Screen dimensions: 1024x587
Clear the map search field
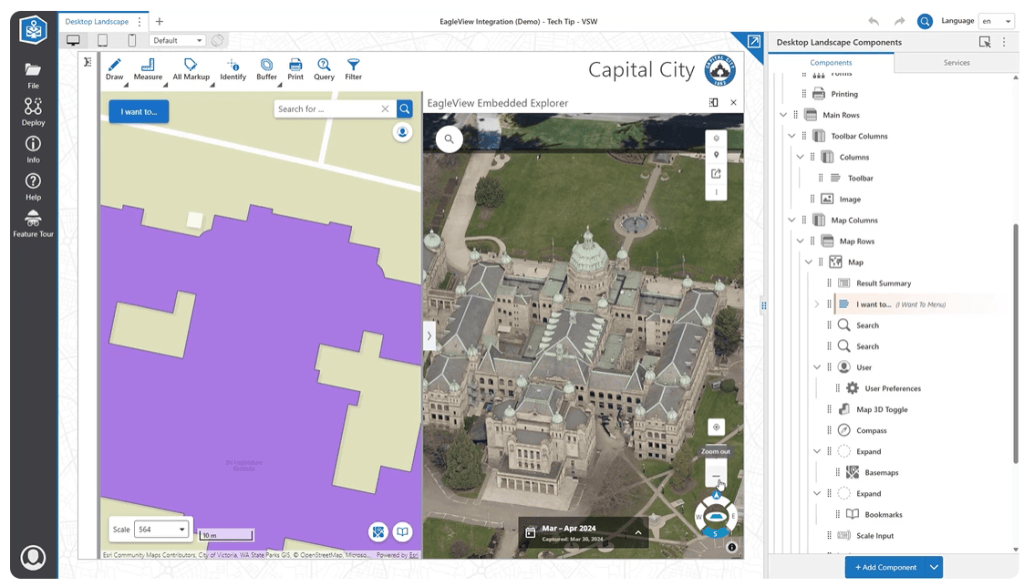pyautogui.click(x=385, y=109)
